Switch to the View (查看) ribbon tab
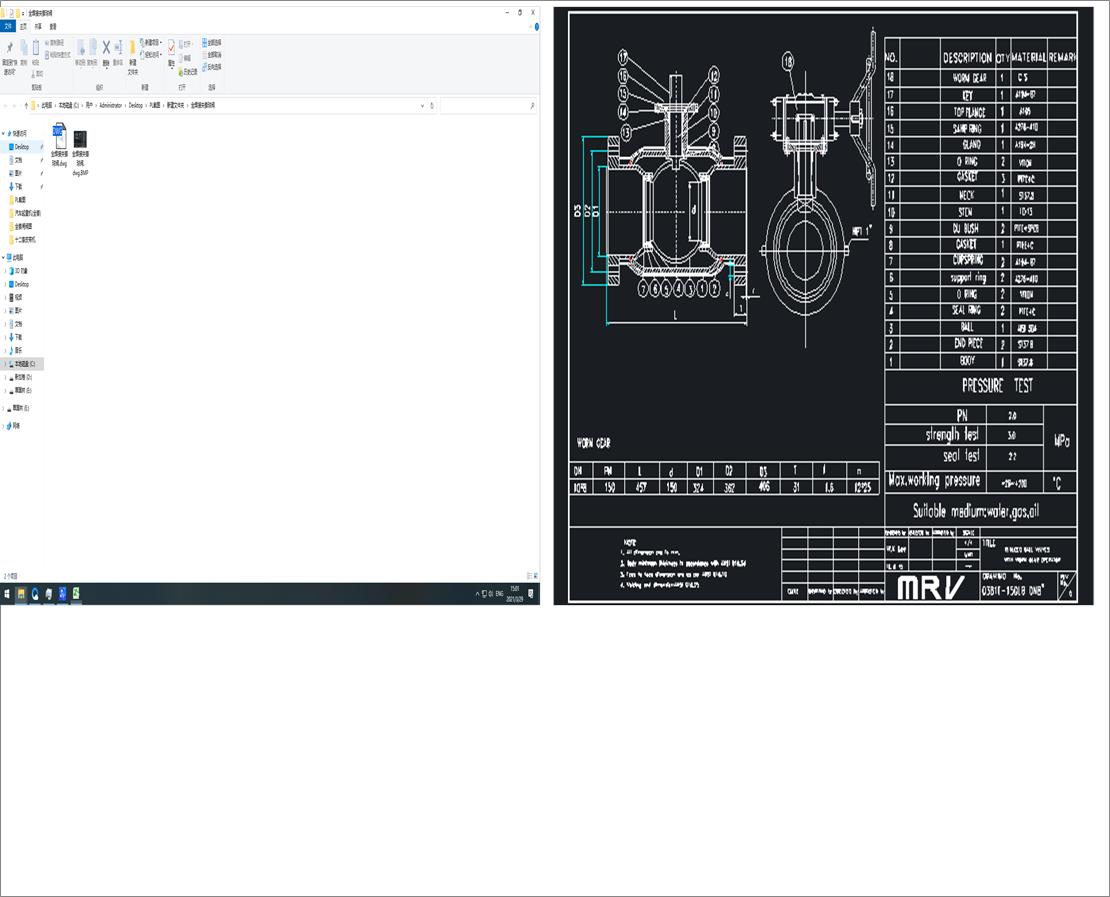1110x897 pixels. [53, 26]
